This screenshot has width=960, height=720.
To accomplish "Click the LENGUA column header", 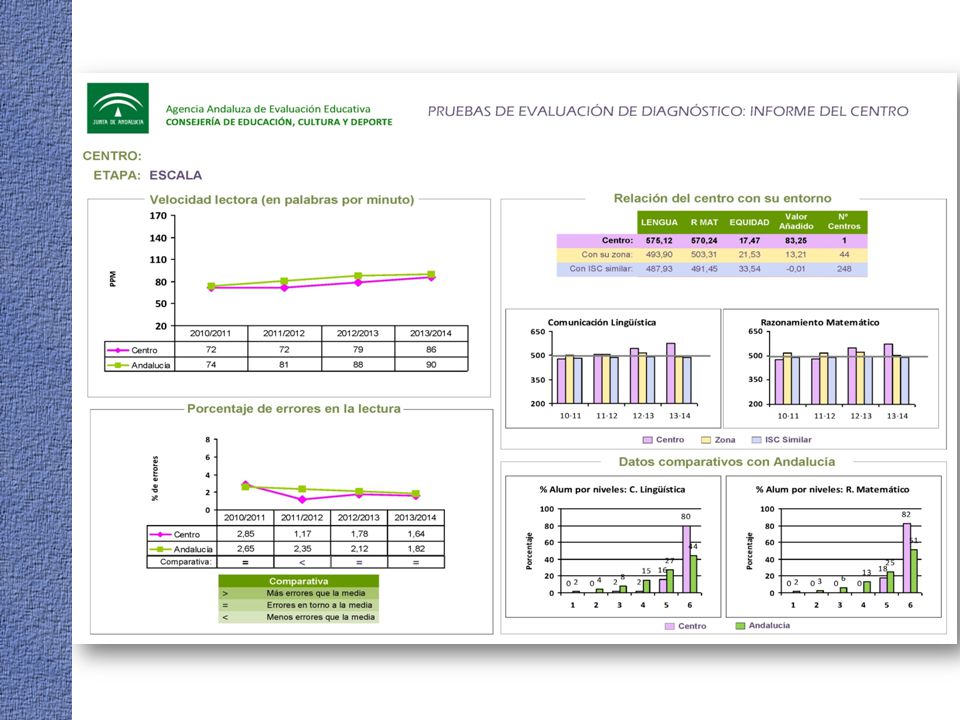I will pyautogui.click(x=659, y=222).
